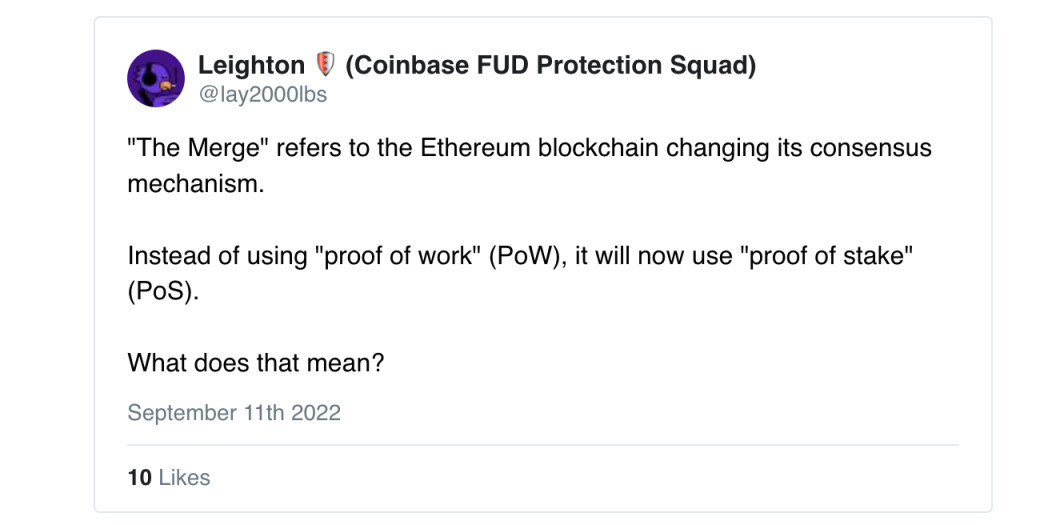Click Leighton's purple profile avatar
1056x525 pixels.
point(156,78)
